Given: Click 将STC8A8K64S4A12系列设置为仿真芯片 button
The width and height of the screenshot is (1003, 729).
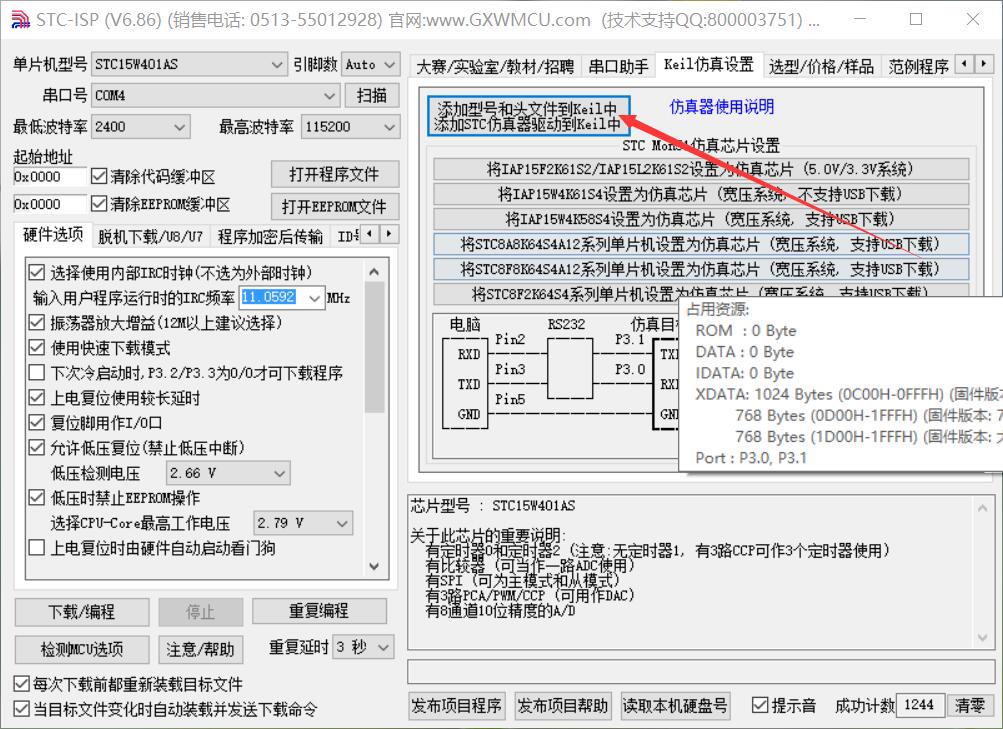Looking at the screenshot, I should (701, 244).
